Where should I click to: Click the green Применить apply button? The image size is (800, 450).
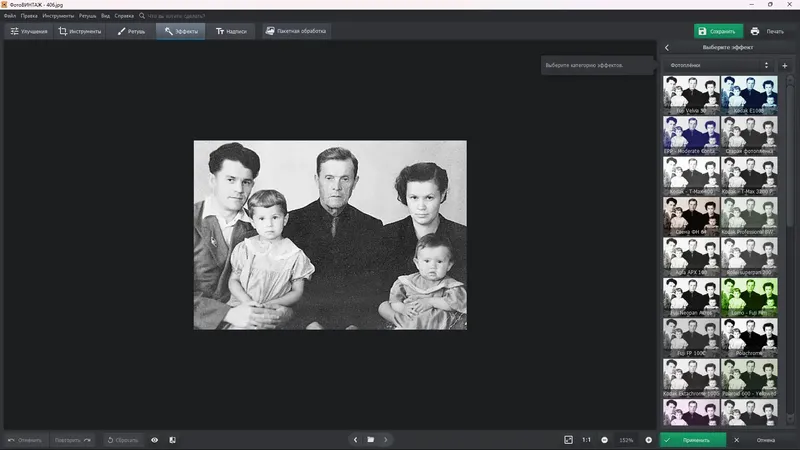click(692, 440)
